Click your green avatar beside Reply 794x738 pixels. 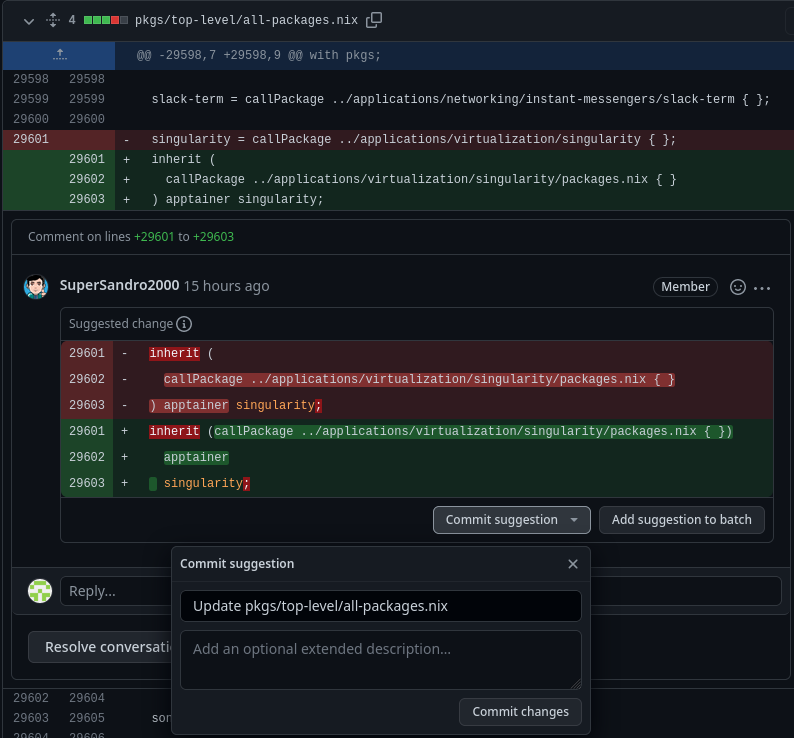coord(40,591)
